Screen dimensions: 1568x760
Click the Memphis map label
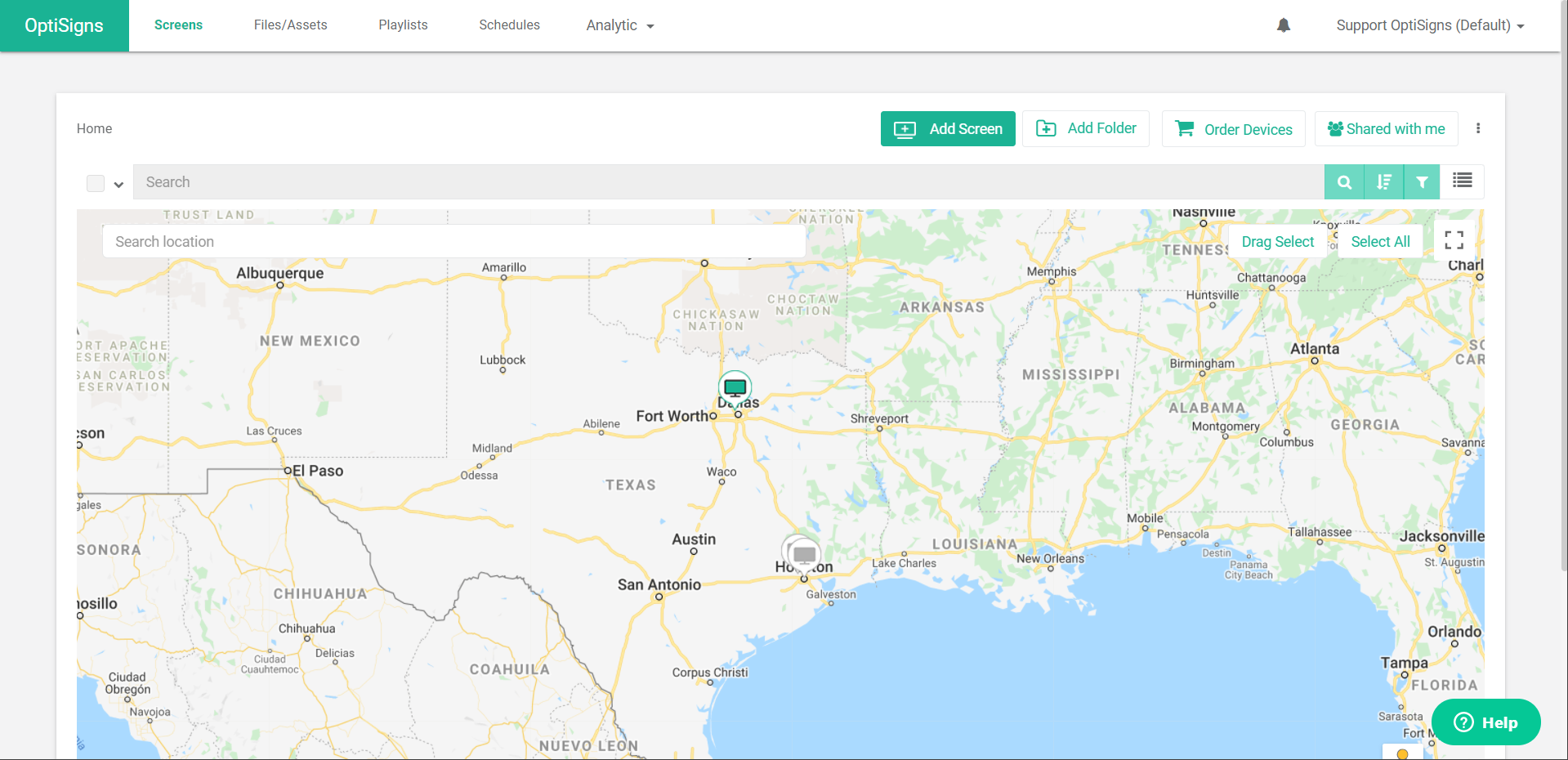coord(1051,271)
